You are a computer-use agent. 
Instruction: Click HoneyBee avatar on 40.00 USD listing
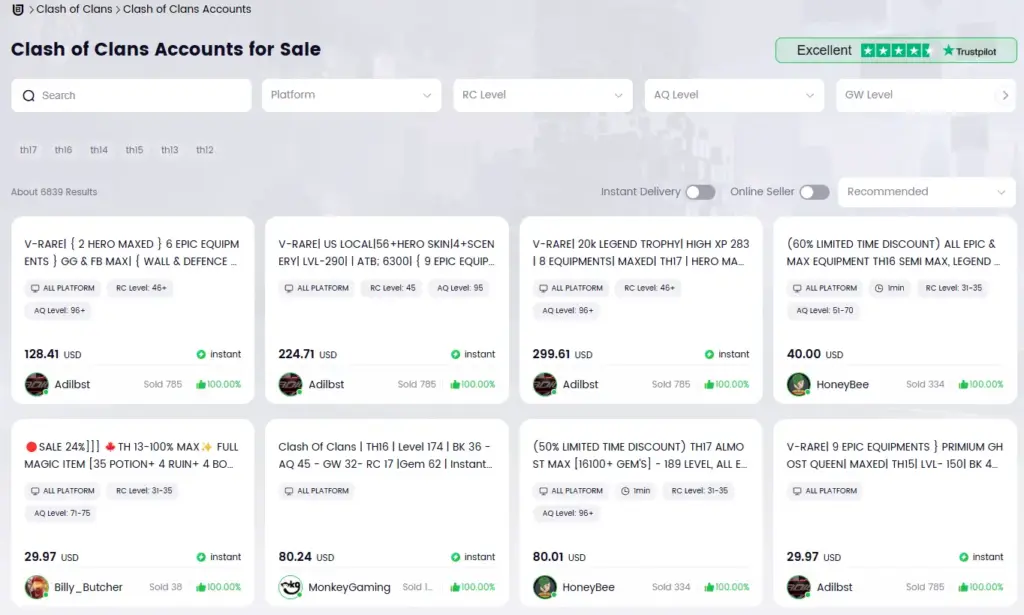pyautogui.click(x=798, y=384)
